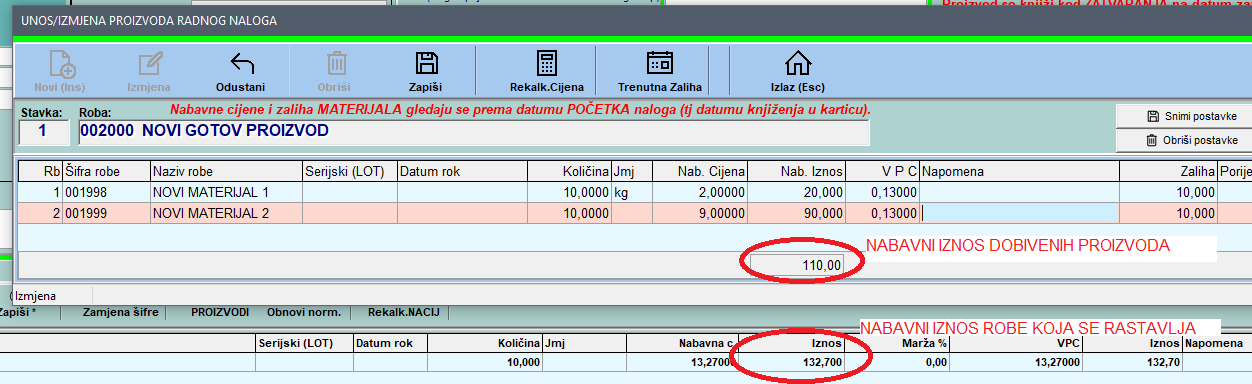The image size is (1252, 384).
Task: Click amount cell 90,000
Action: pyautogui.click(x=796, y=213)
